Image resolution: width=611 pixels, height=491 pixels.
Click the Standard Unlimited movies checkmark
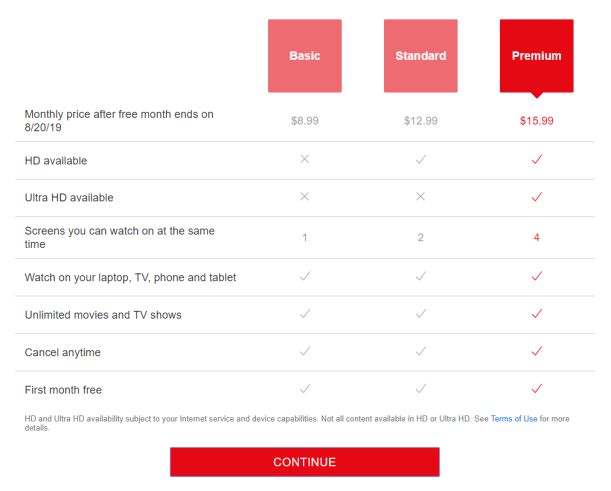point(420,313)
